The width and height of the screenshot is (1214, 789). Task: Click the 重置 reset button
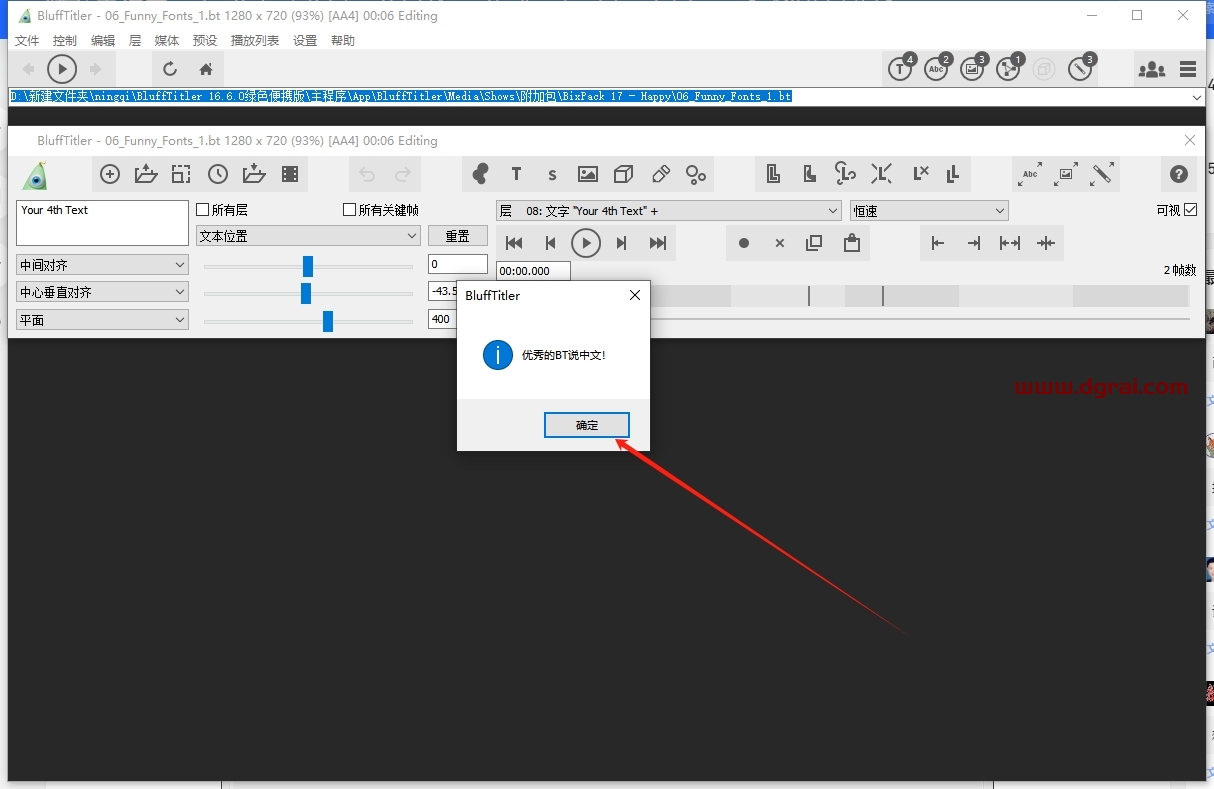(458, 236)
